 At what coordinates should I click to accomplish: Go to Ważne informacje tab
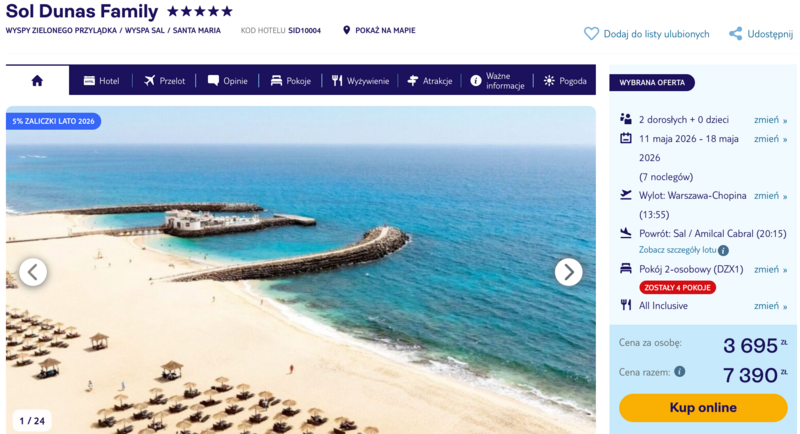click(x=497, y=81)
